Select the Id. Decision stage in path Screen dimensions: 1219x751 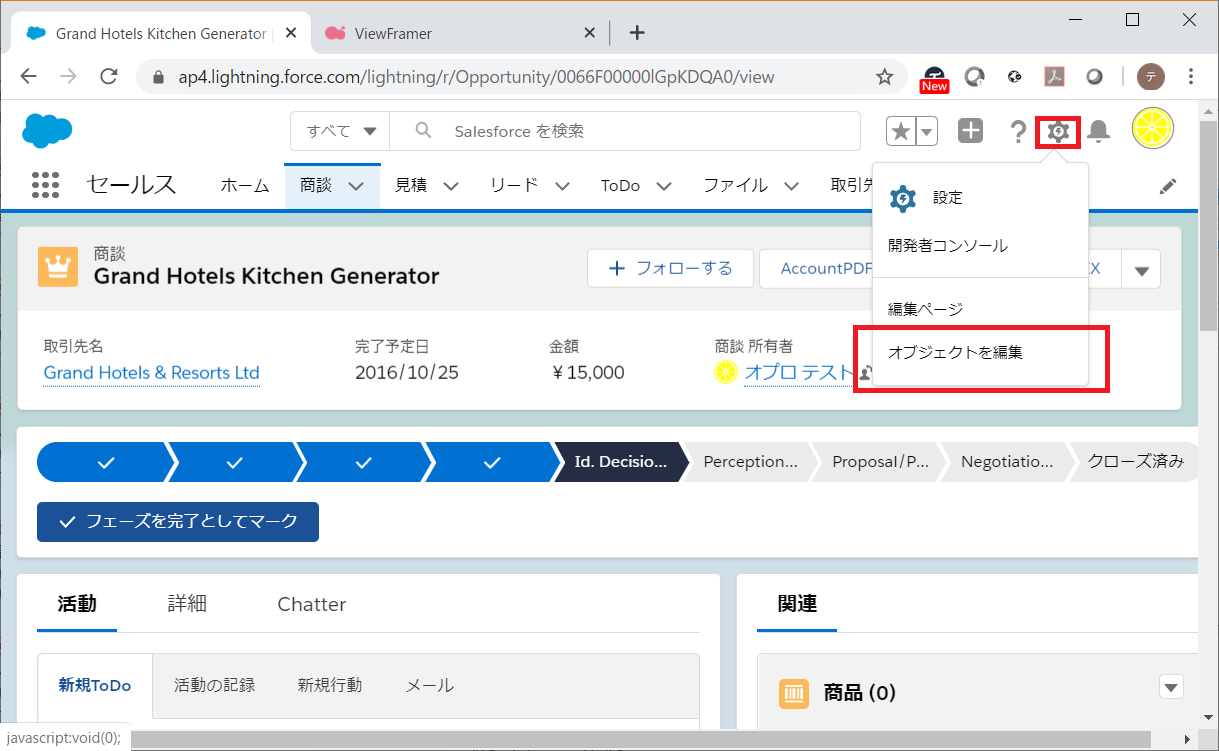(x=619, y=462)
